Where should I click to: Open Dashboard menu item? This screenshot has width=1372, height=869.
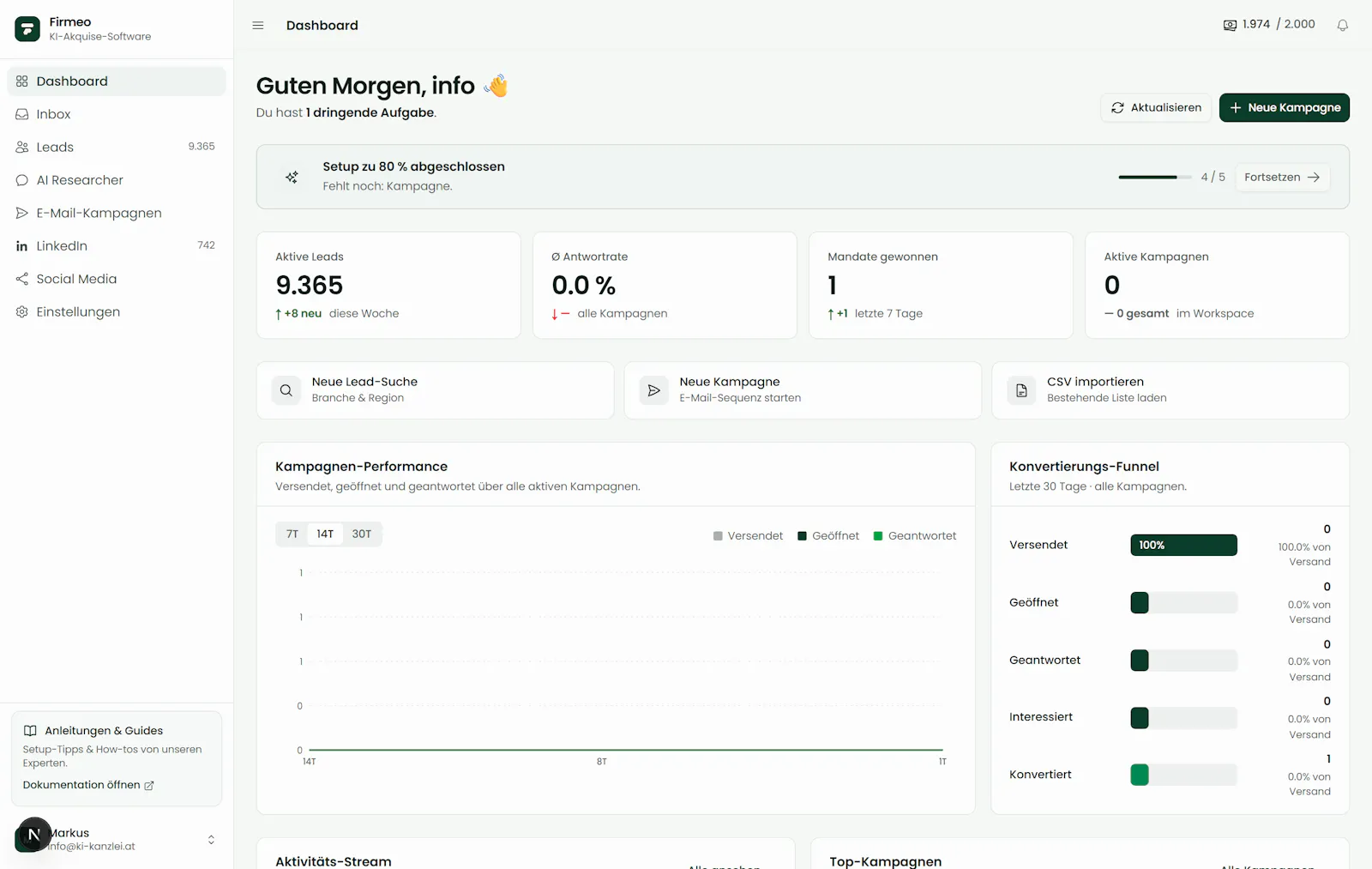117,81
